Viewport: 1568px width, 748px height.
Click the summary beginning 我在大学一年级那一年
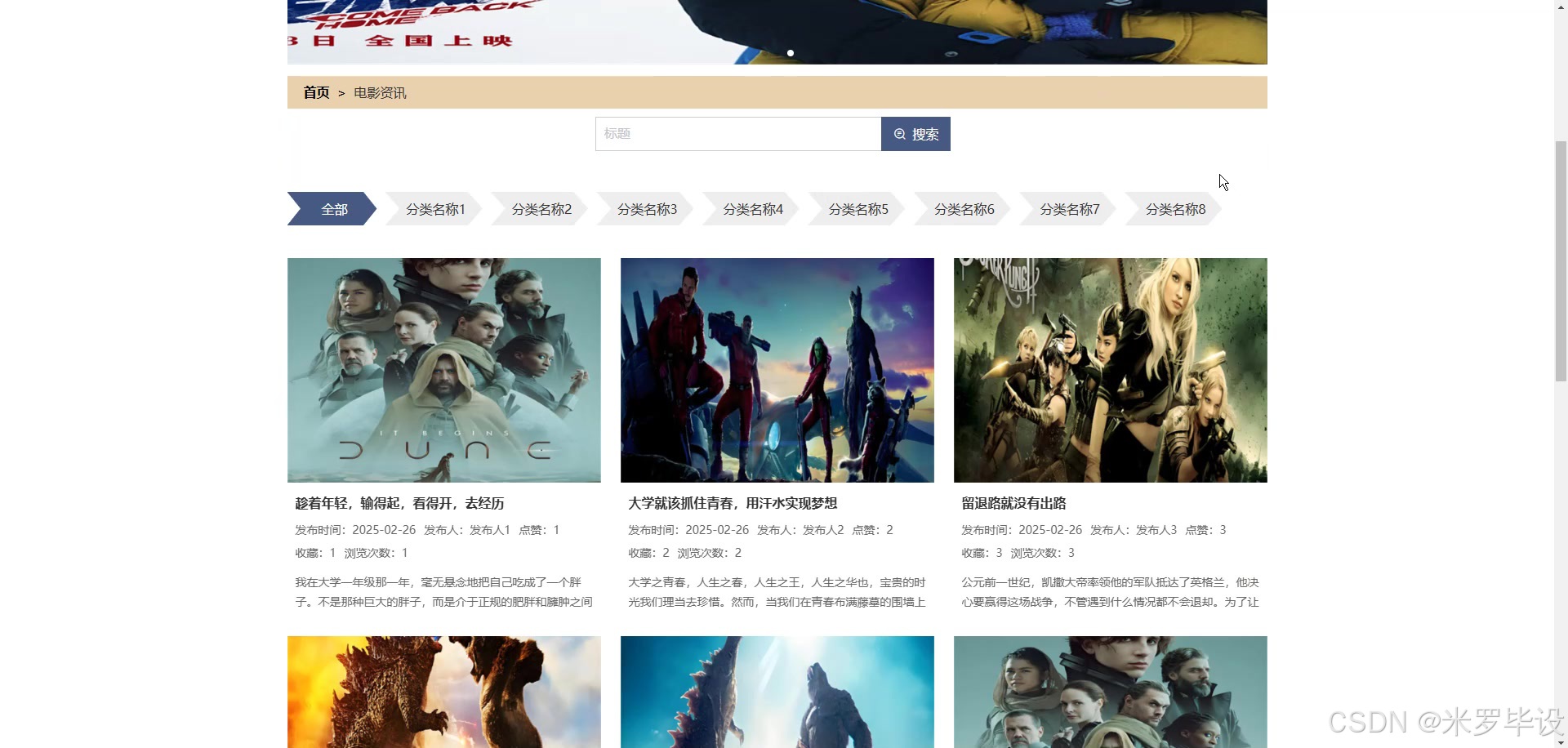click(444, 592)
